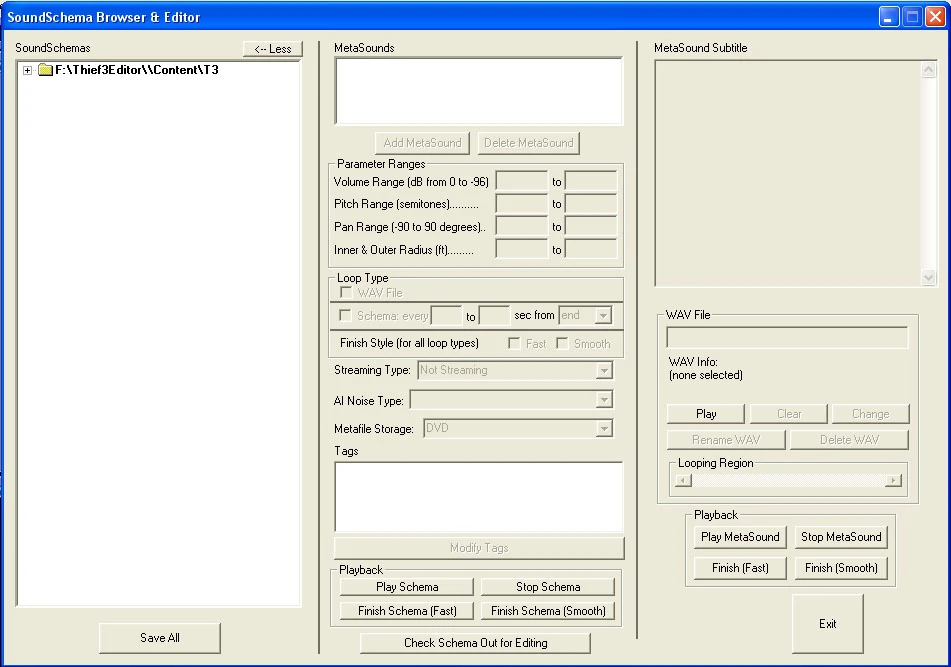Click the Inner Radius field
The width and height of the screenshot is (951, 667).
(522, 249)
